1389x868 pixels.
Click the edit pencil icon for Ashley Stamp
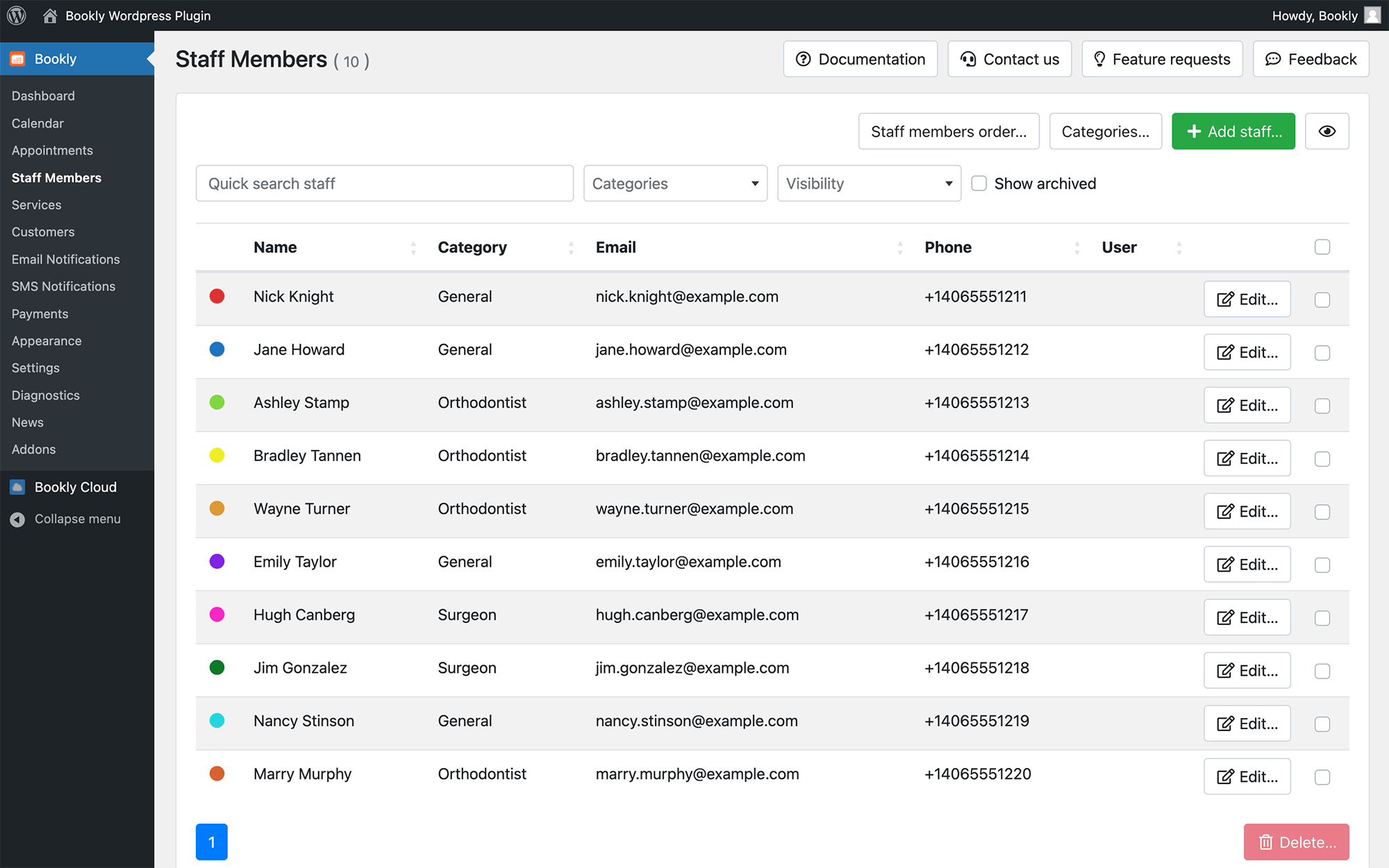pos(1226,406)
